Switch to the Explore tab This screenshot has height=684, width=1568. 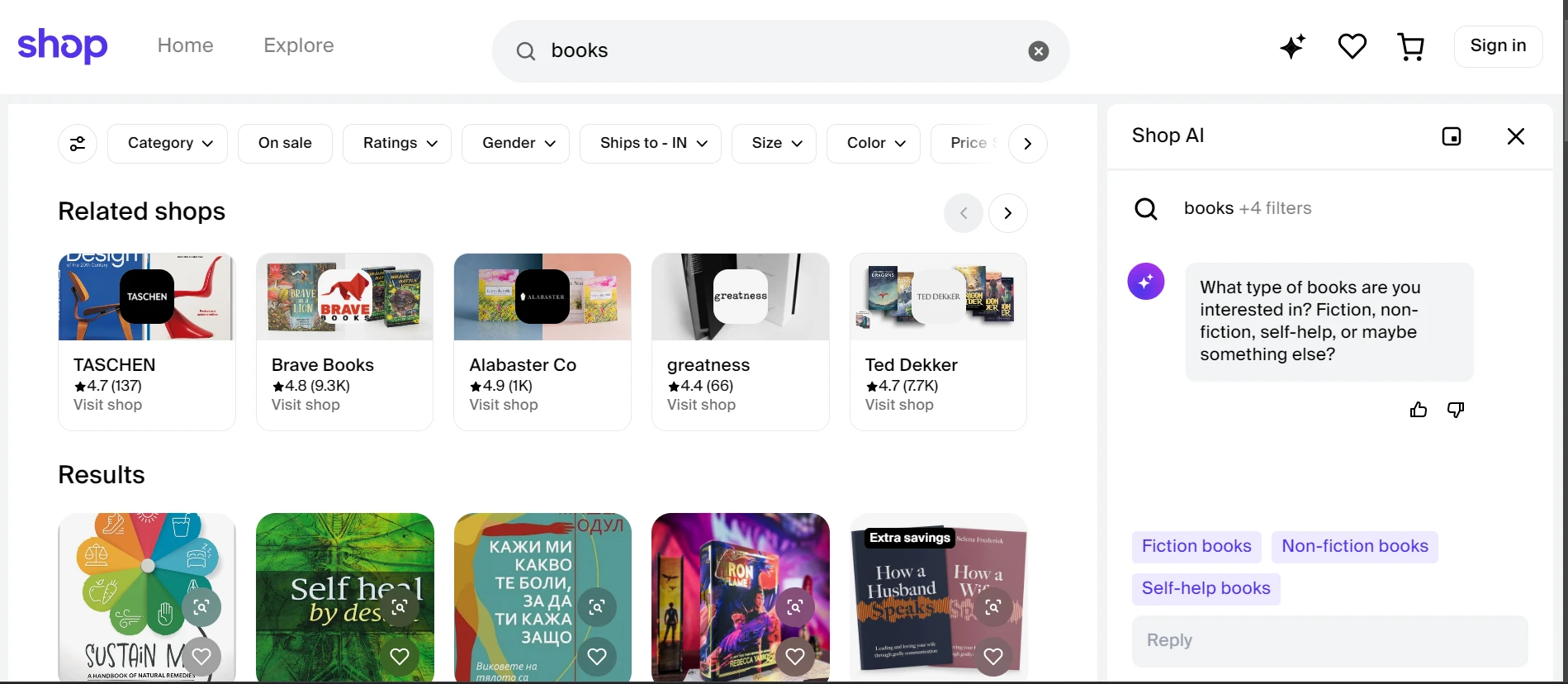pyautogui.click(x=298, y=45)
